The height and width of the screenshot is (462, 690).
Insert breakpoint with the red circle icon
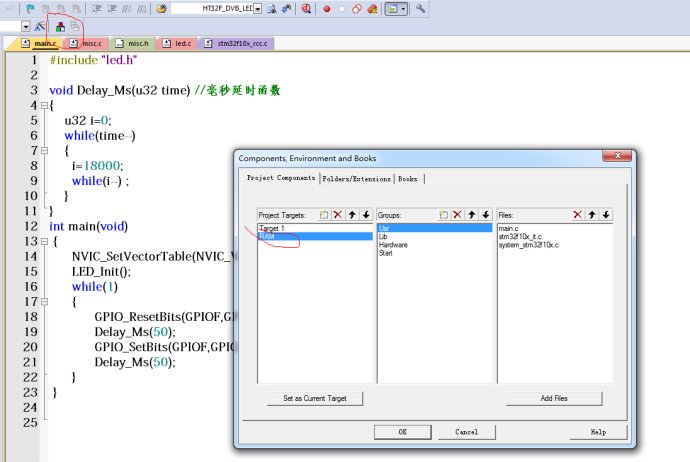(327, 8)
